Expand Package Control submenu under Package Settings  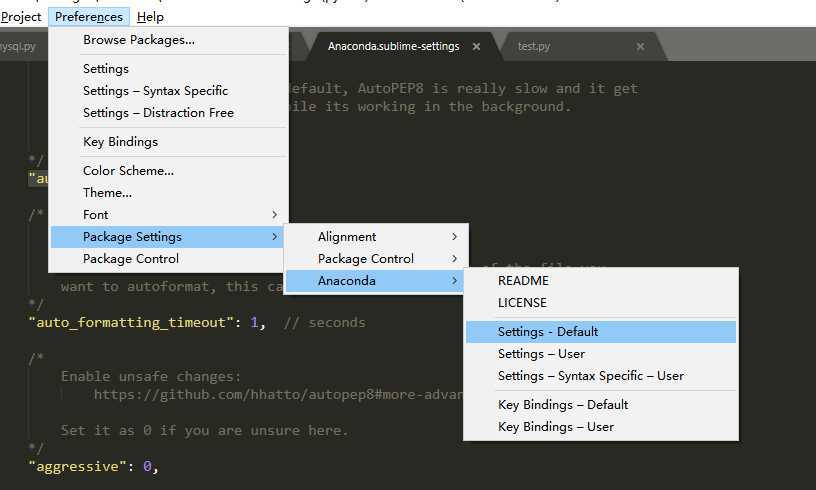376,259
